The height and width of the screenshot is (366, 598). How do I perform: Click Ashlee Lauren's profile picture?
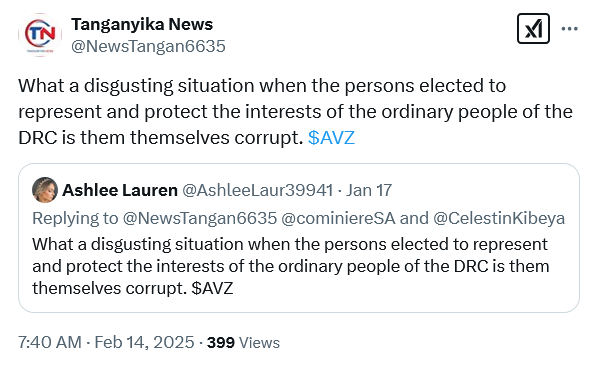coord(45,190)
